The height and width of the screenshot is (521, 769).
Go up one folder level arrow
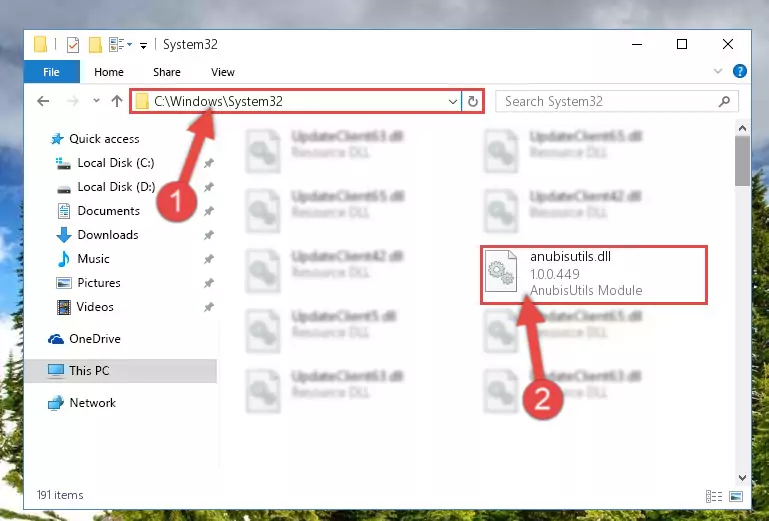[x=117, y=101]
